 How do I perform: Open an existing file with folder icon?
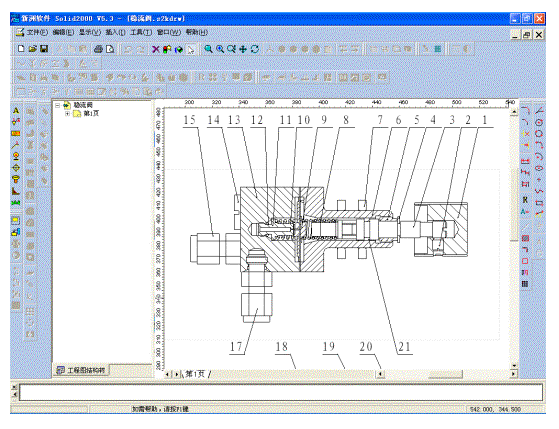tap(33, 49)
